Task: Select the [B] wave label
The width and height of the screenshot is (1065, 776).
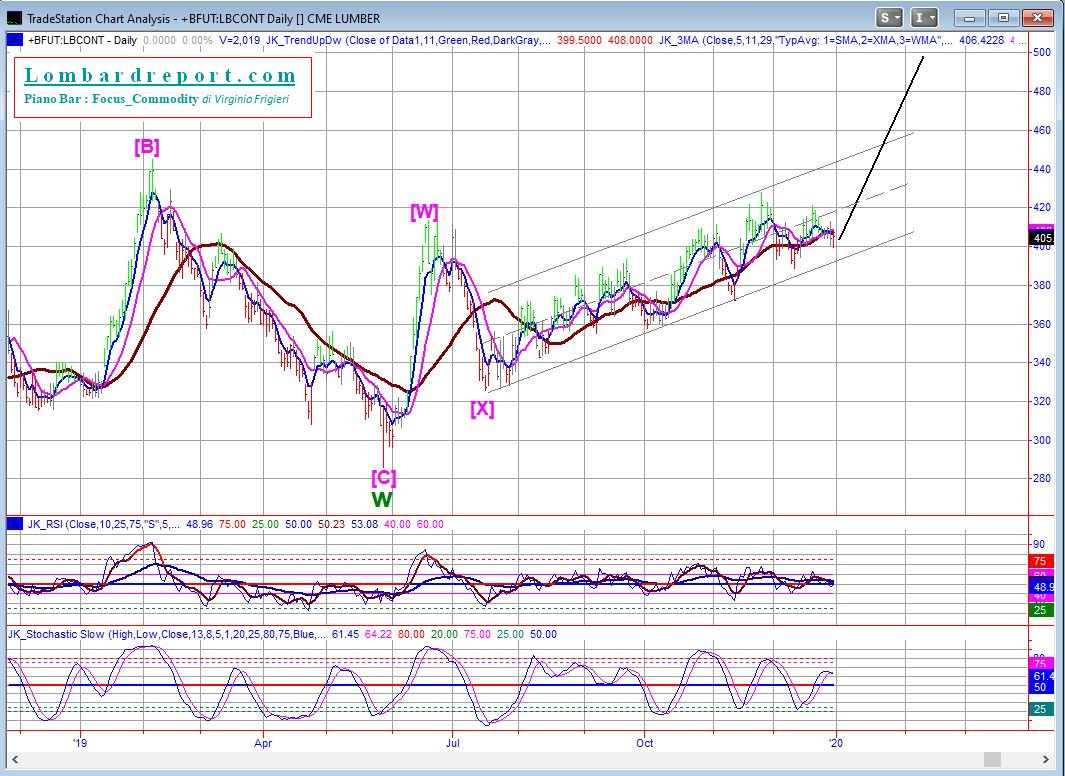Action: 147,147
